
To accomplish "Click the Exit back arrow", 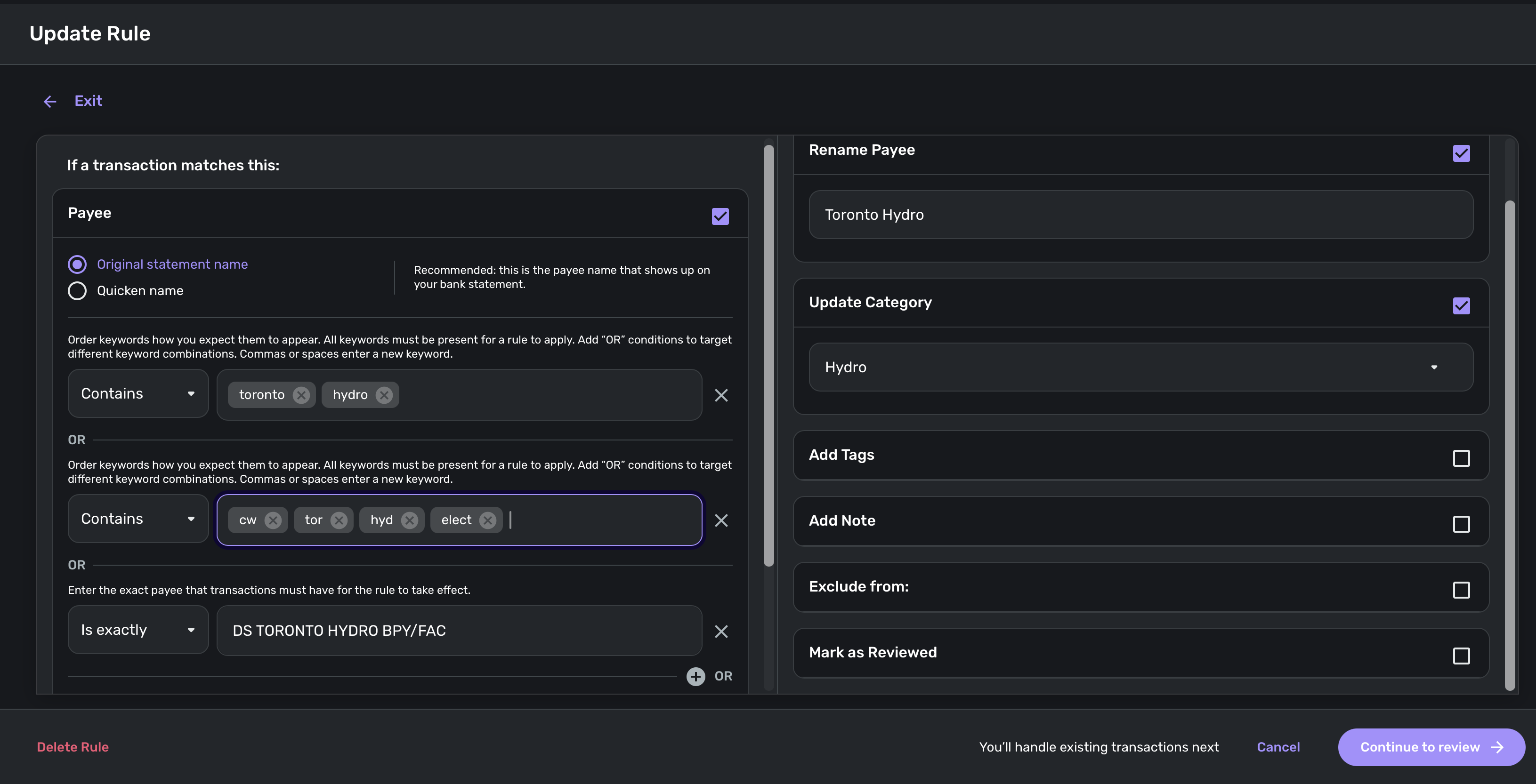I will tap(50, 101).
